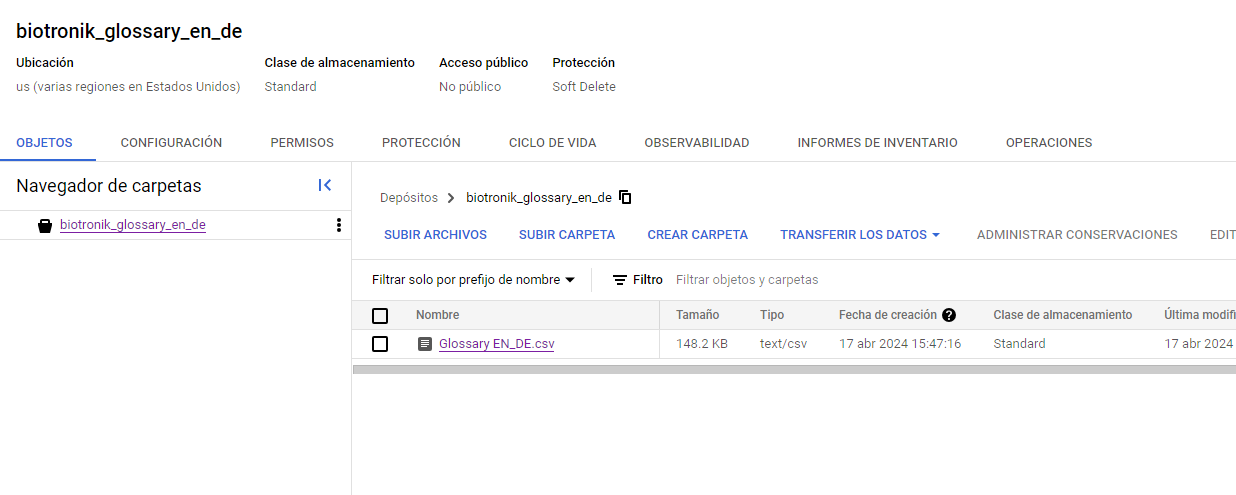Click the Subir carpeta button
This screenshot has height=495, width=1236.
click(x=567, y=235)
